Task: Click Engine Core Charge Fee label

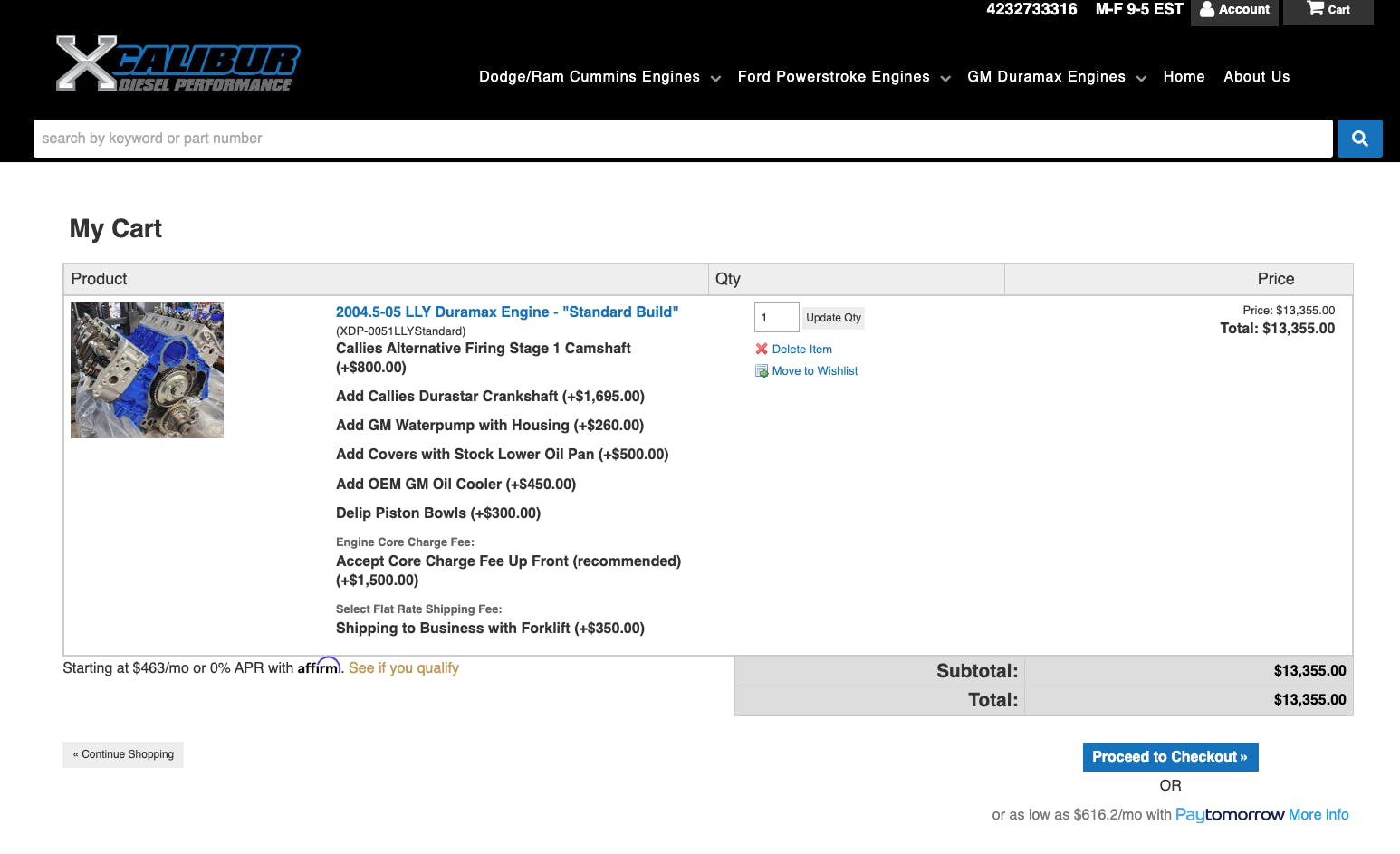Action: tap(405, 542)
